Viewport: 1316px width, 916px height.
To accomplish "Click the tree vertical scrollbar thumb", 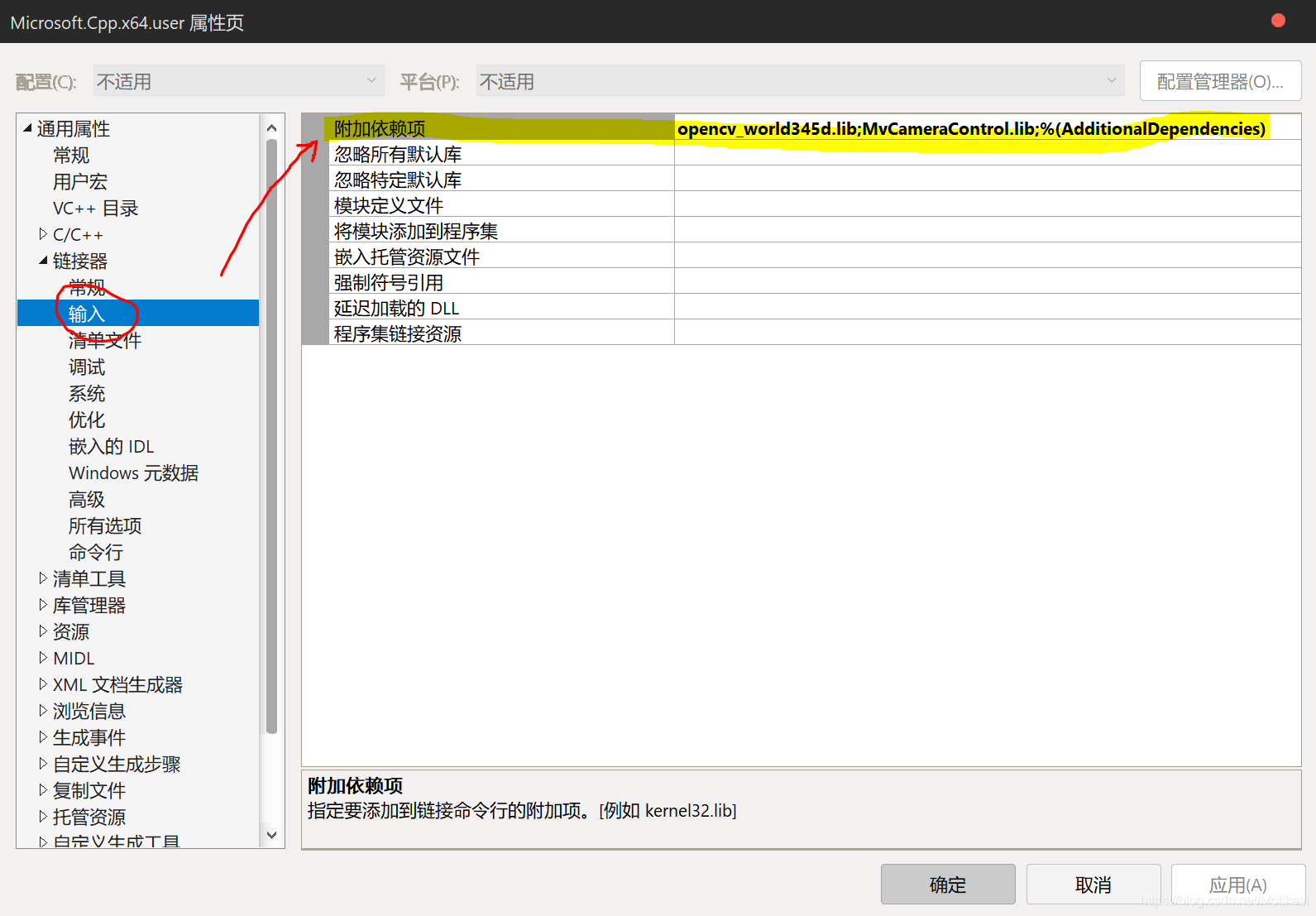I will (x=271, y=436).
